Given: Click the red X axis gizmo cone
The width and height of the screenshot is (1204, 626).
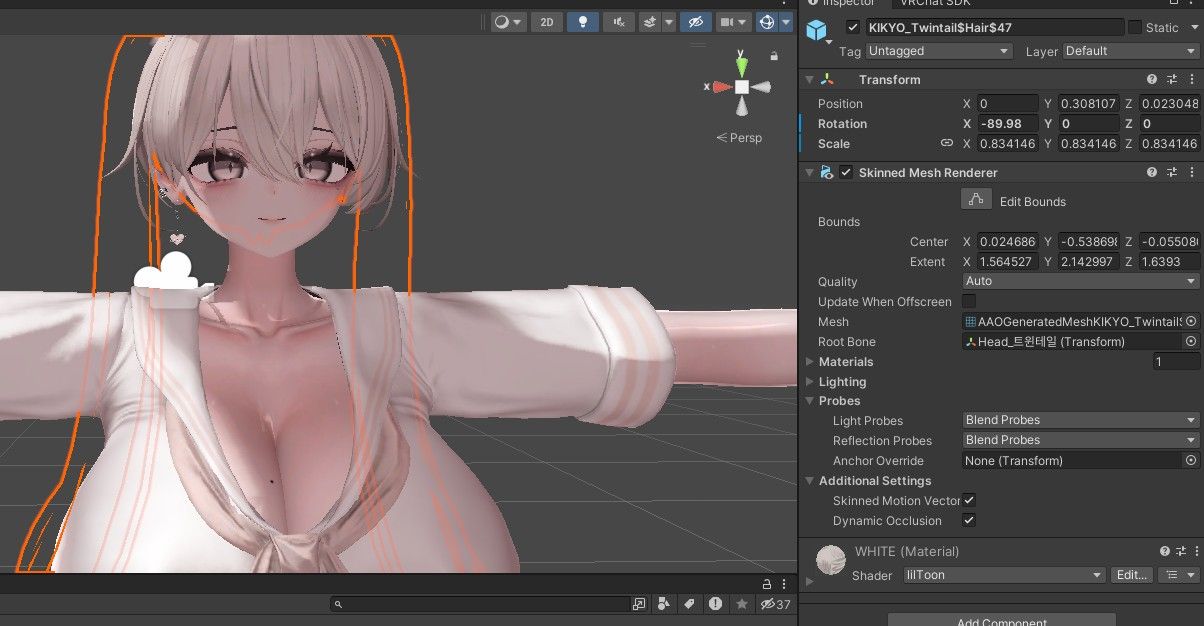Looking at the screenshot, I should pyautogui.click(x=722, y=87).
